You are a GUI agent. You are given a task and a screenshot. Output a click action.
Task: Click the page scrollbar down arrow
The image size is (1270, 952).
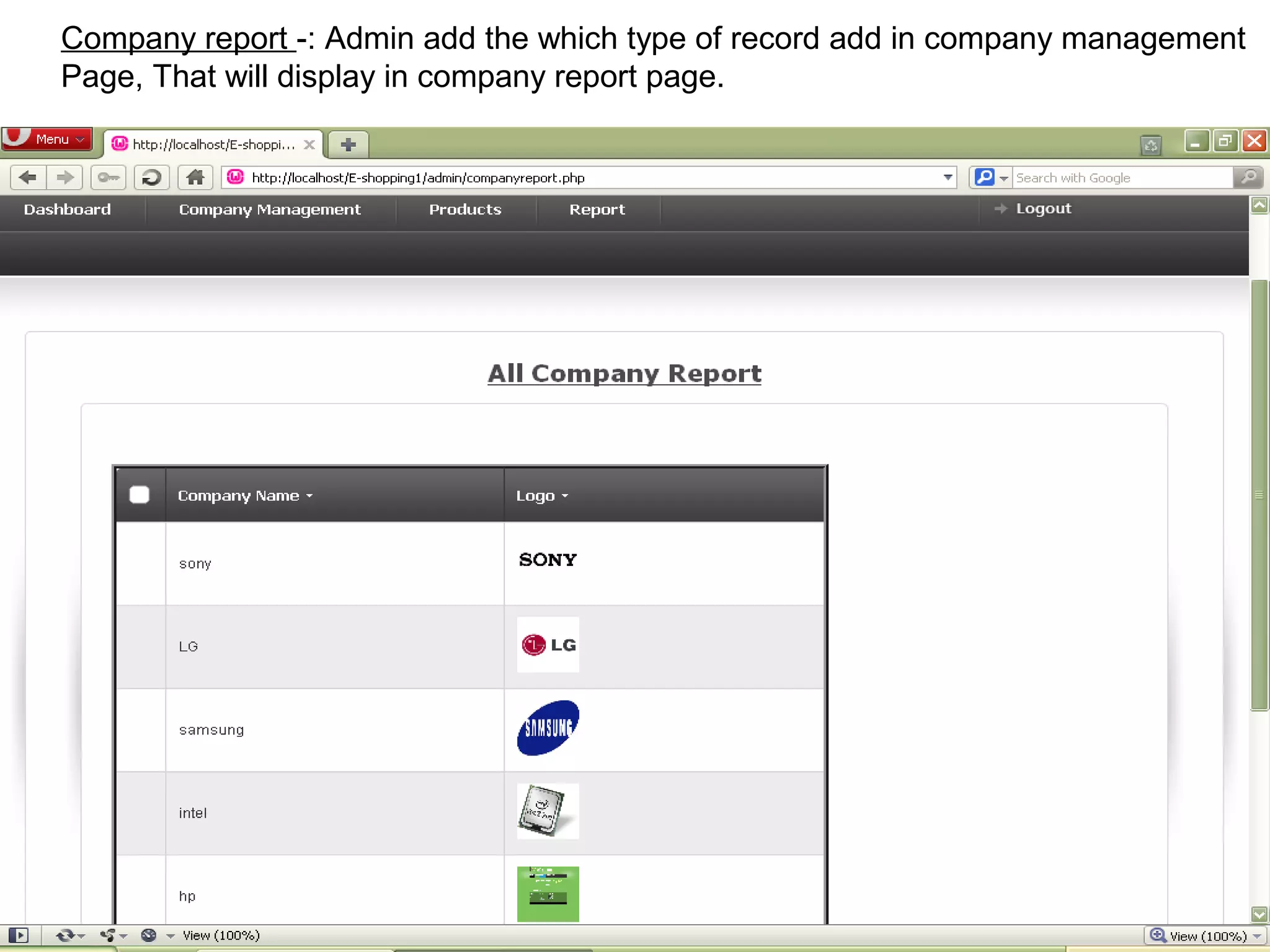[x=1259, y=914]
